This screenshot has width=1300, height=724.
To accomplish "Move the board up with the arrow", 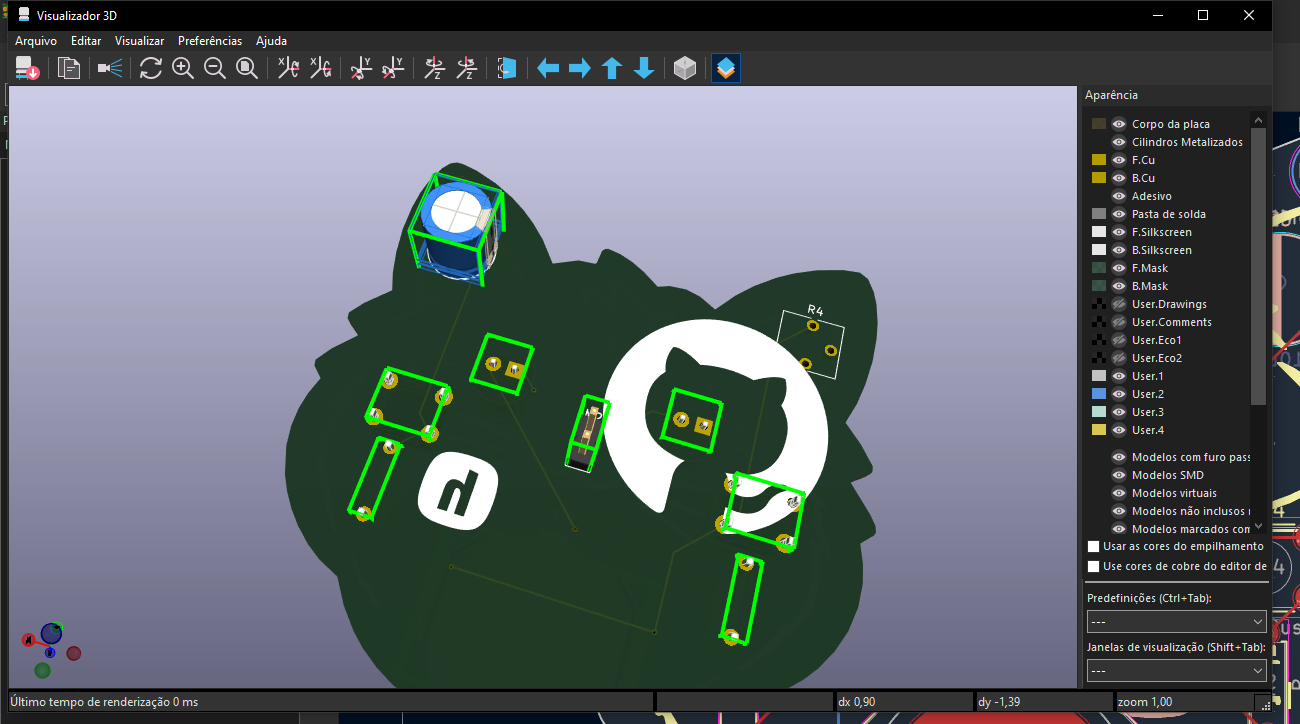I will point(612,68).
